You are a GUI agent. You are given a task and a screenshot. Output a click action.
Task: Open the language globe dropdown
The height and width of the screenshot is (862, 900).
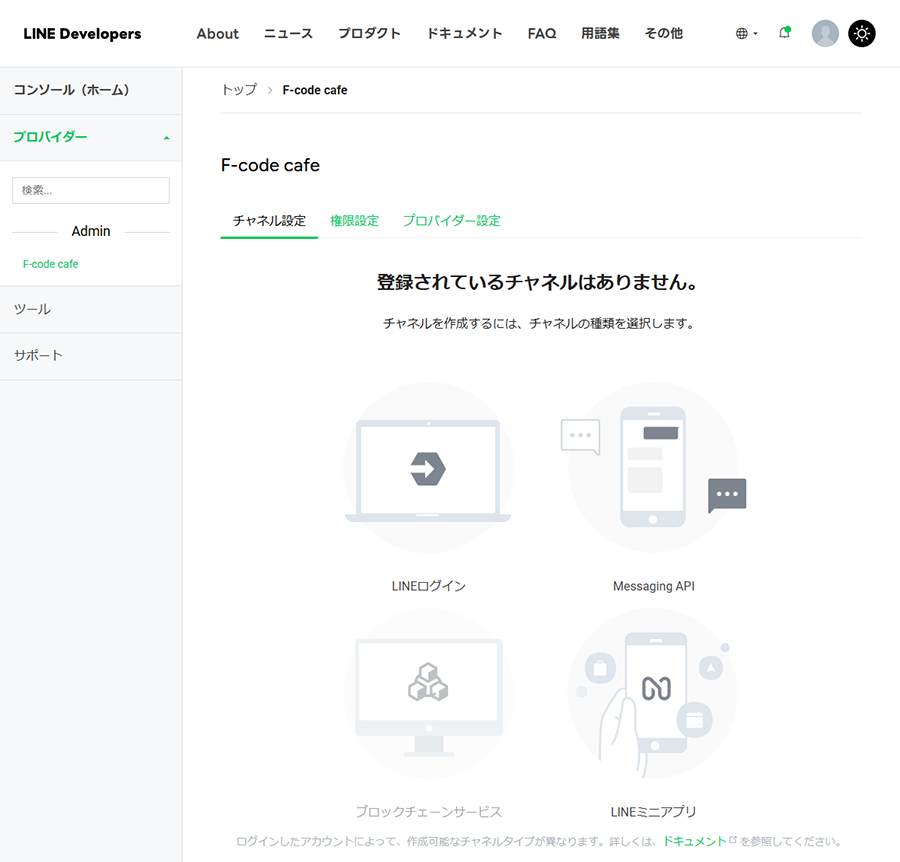(746, 33)
